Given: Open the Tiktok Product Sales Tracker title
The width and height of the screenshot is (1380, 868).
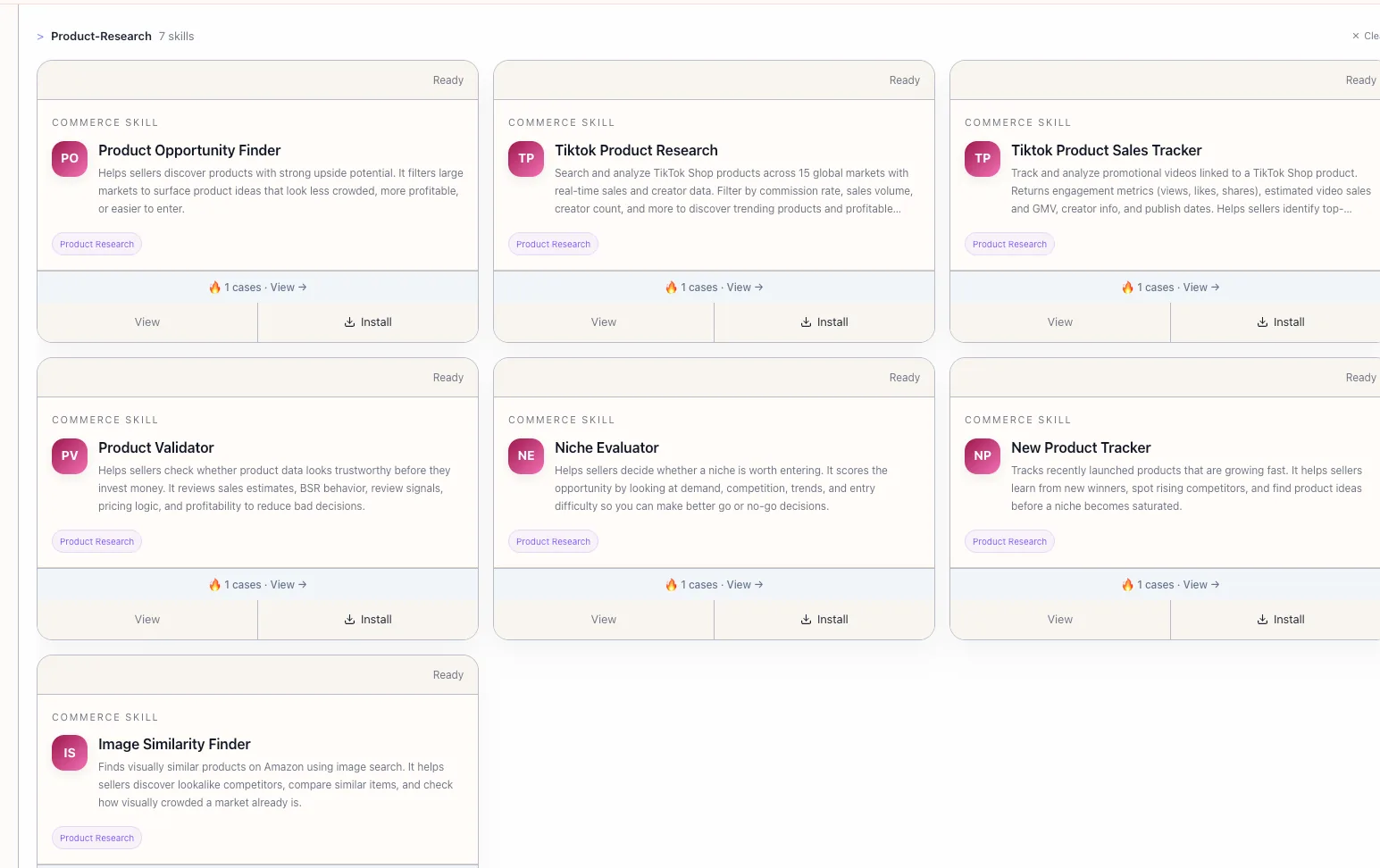Looking at the screenshot, I should point(1106,151).
